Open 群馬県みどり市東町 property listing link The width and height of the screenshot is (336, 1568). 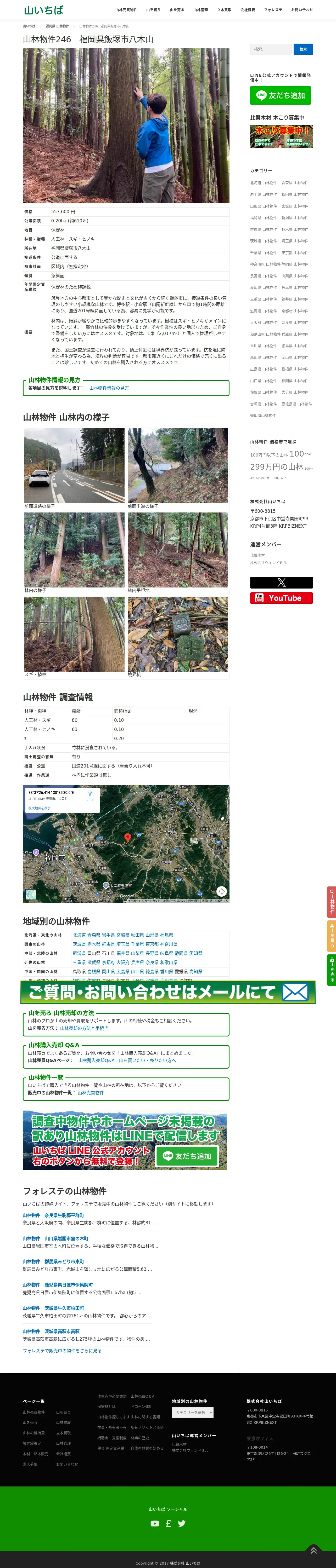(x=54, y=1261)
